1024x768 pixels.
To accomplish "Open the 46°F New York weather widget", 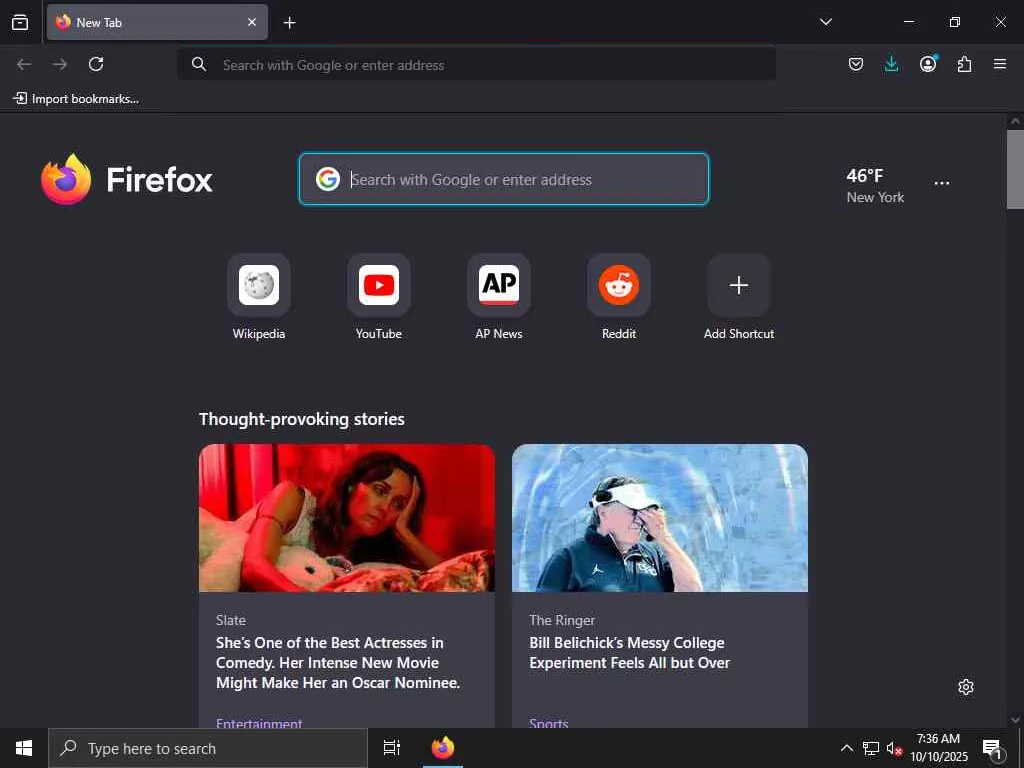I will click(875, 185).
